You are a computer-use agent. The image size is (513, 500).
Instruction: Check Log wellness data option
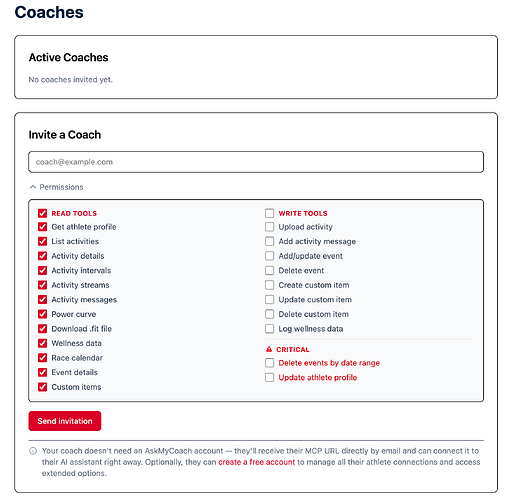(270, 329)
